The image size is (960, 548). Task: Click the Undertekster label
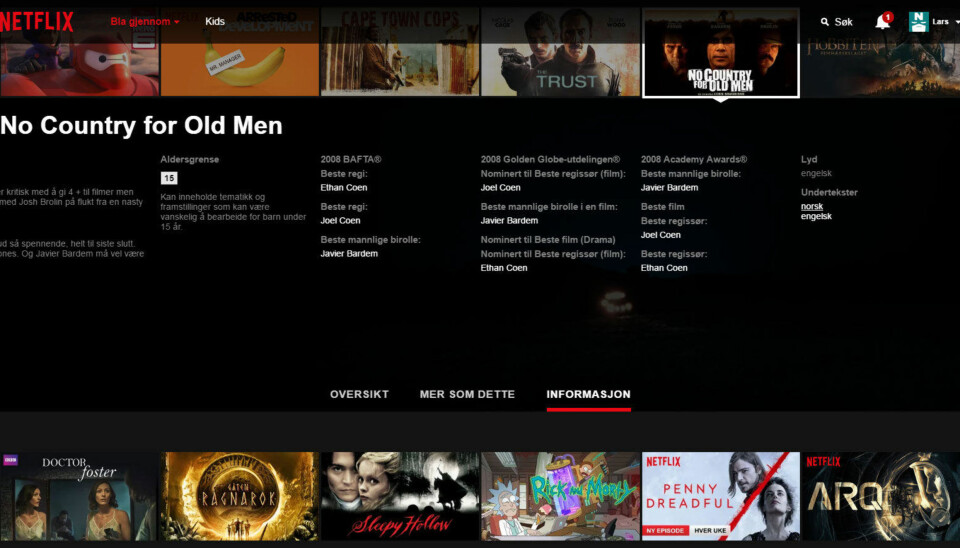[x=829, y=192]
